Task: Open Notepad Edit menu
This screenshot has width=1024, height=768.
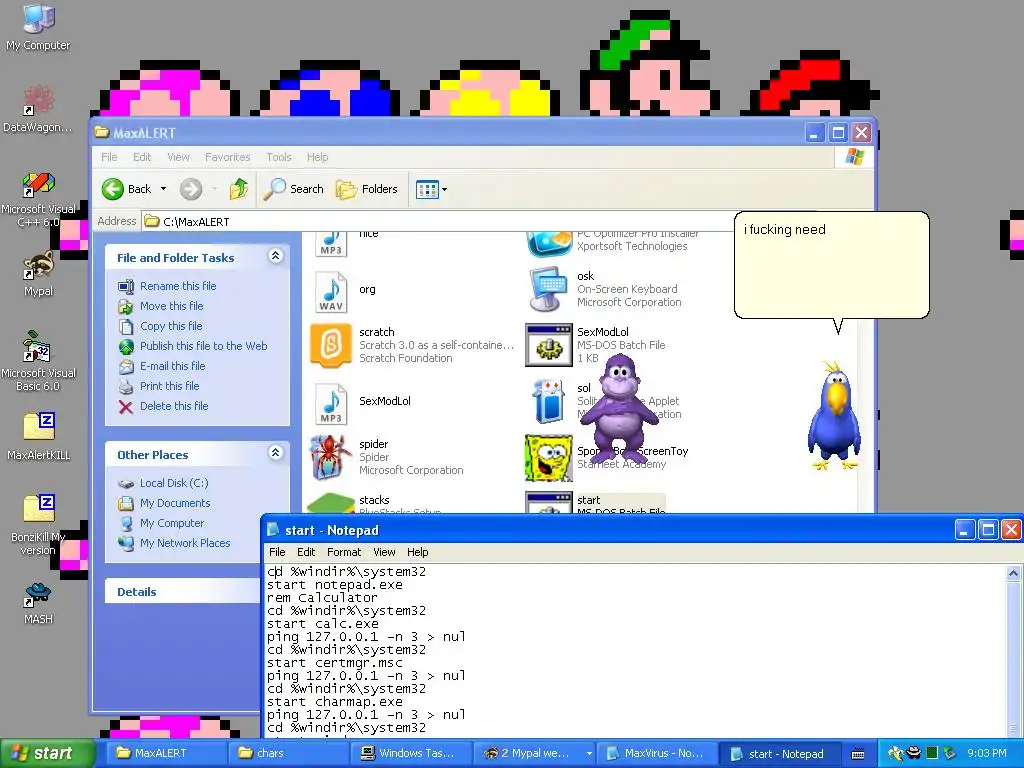Action: 306,552
